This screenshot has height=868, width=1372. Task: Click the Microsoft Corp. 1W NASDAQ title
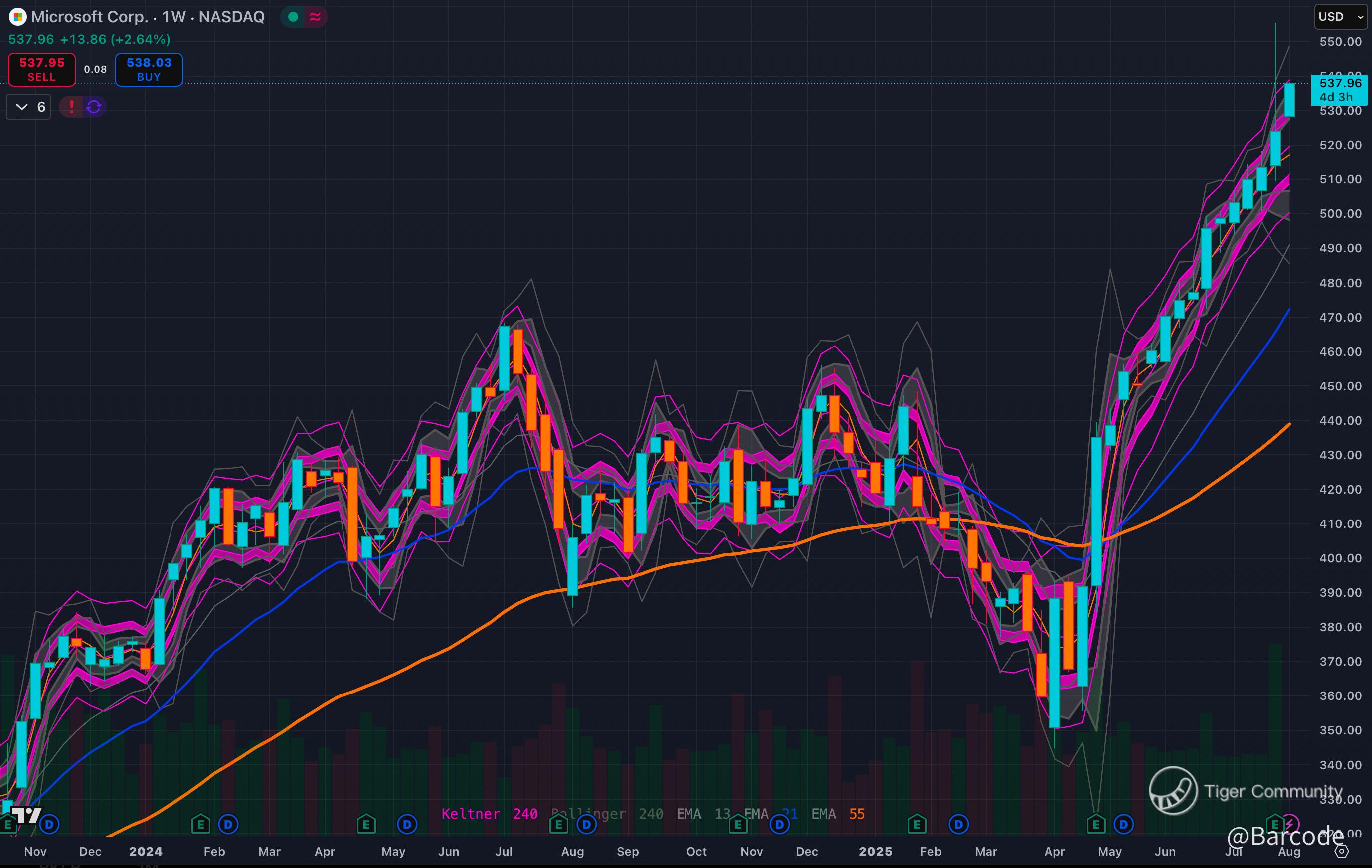click(x=148, y=17)
